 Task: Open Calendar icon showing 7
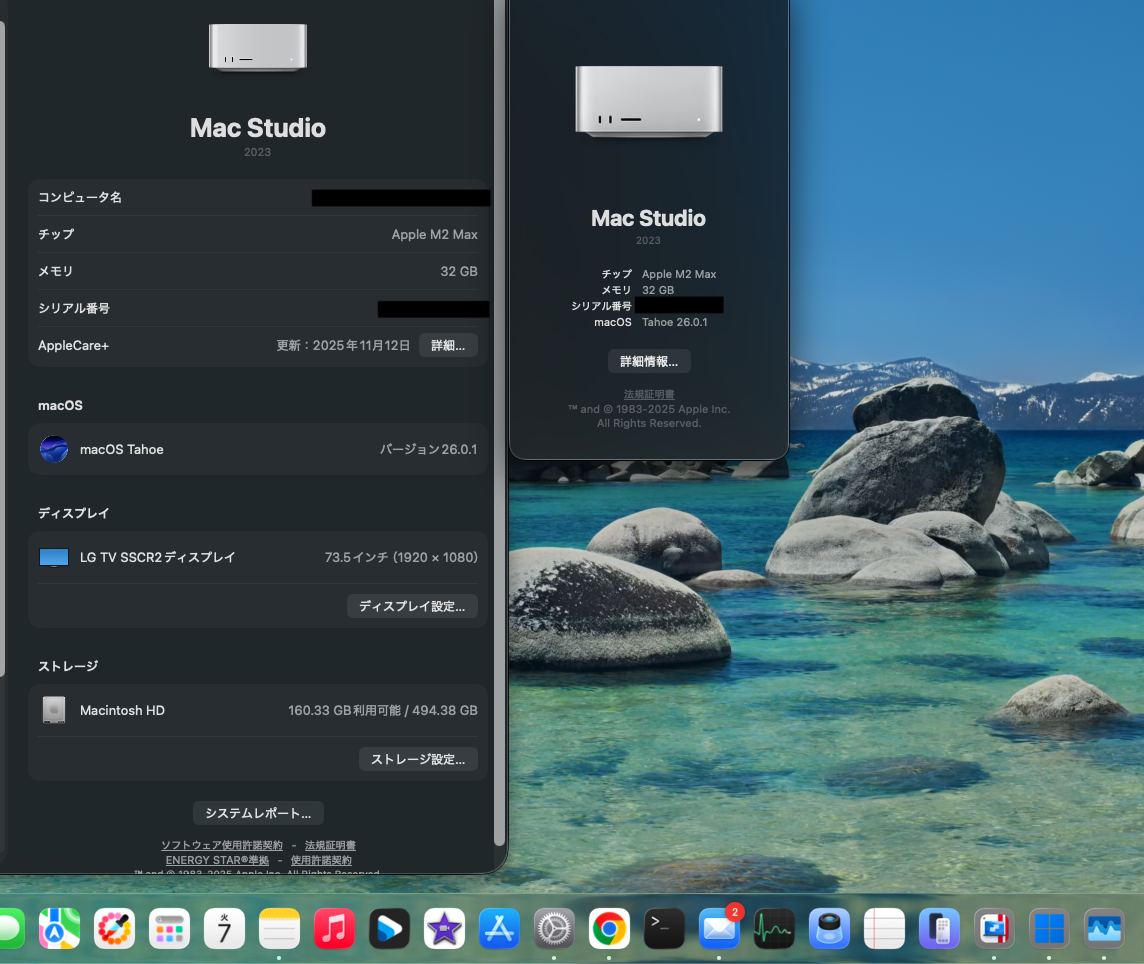(224, 929)
